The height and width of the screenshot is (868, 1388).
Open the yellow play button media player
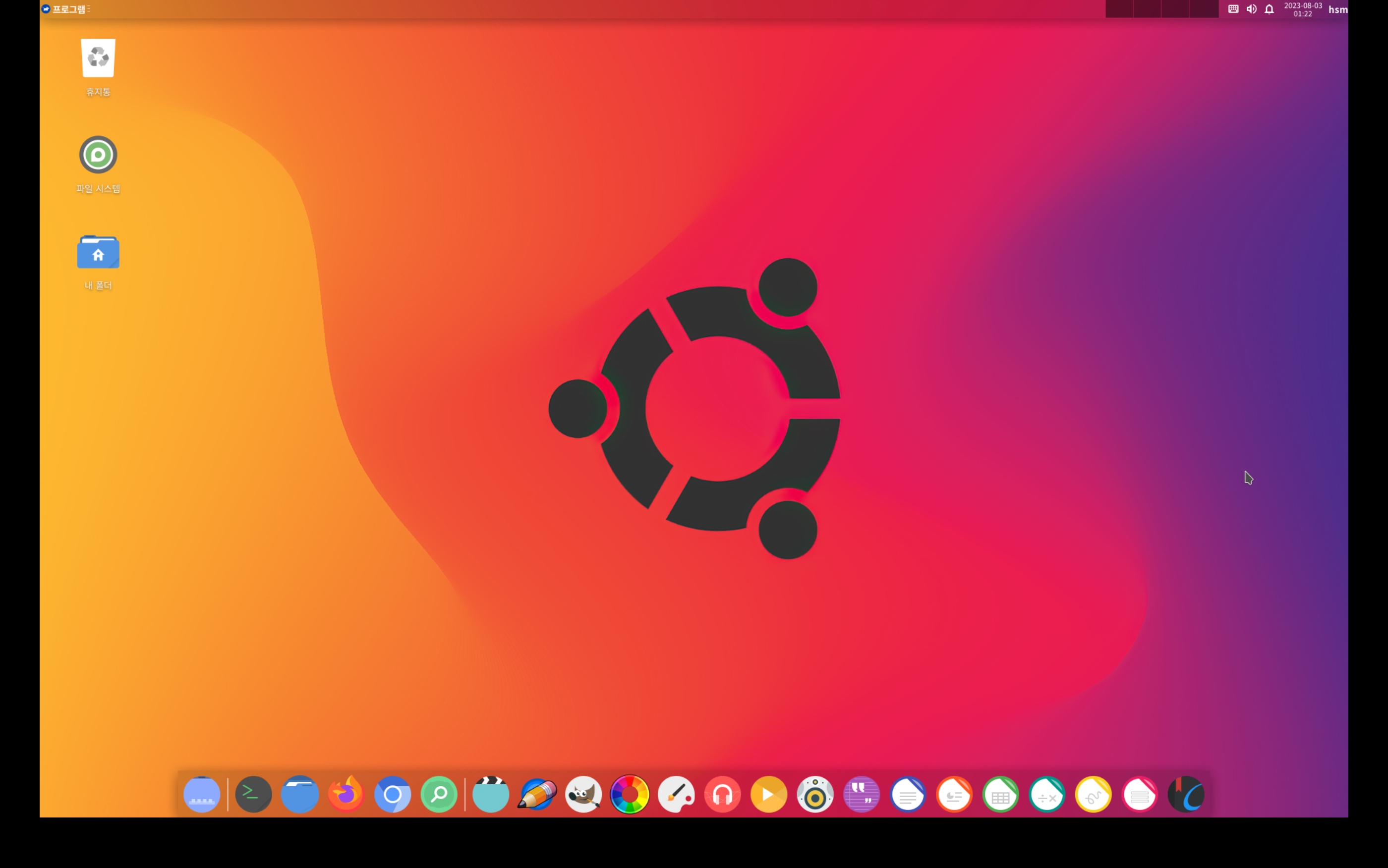point(768,795)
